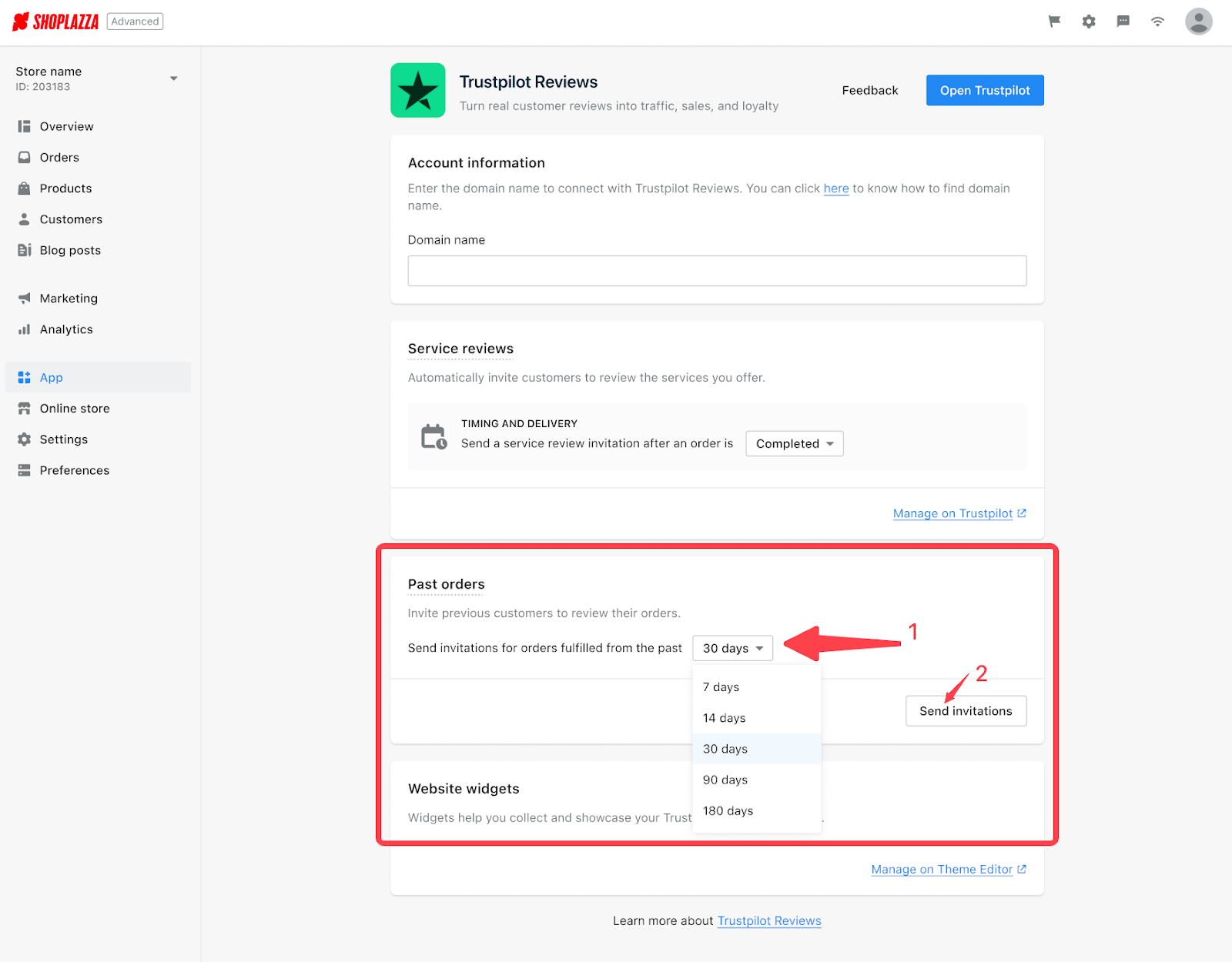Click Open Trustpilot button
1232x962 pixels.
[x=985, y=90]
